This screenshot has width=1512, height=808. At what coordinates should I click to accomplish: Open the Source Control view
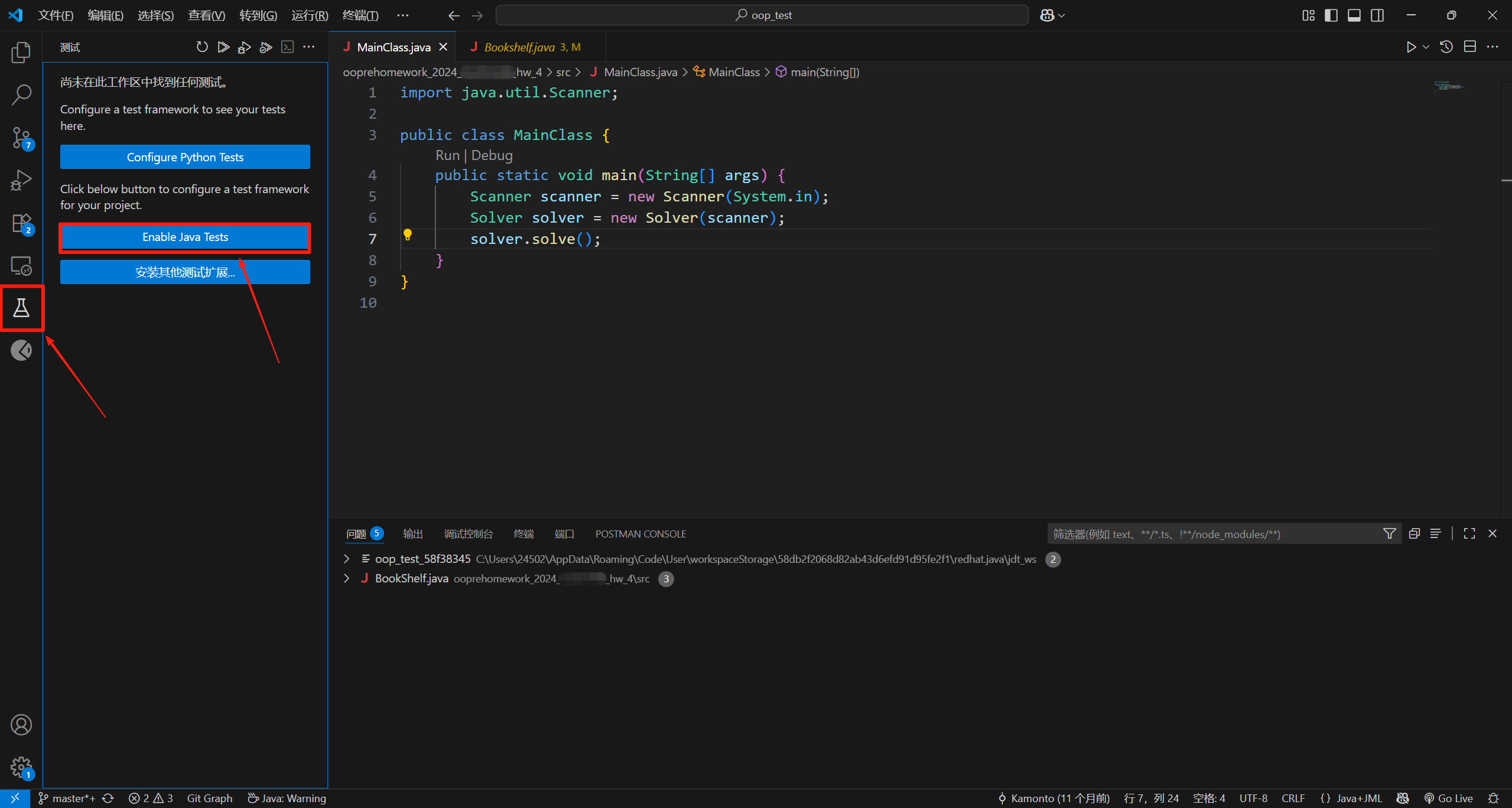[x=21, y=138]
